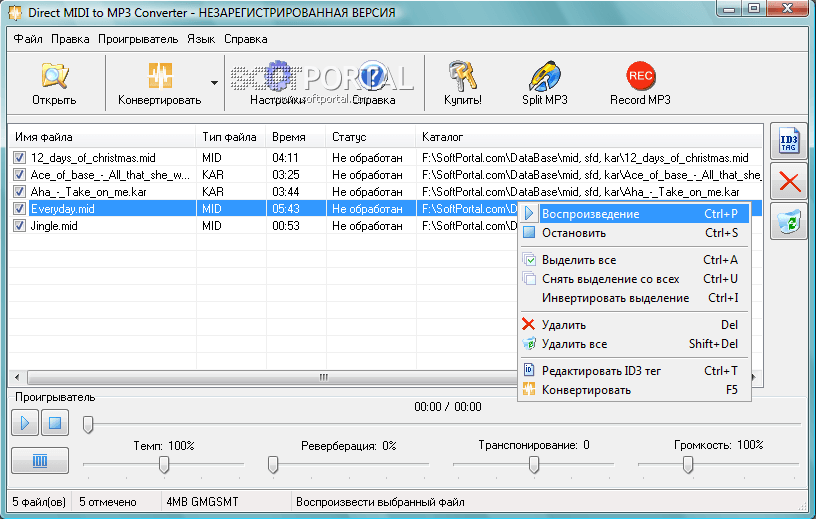
Task: Expand the Конвертировать dropdown arrow
Action: coord(214,83)
